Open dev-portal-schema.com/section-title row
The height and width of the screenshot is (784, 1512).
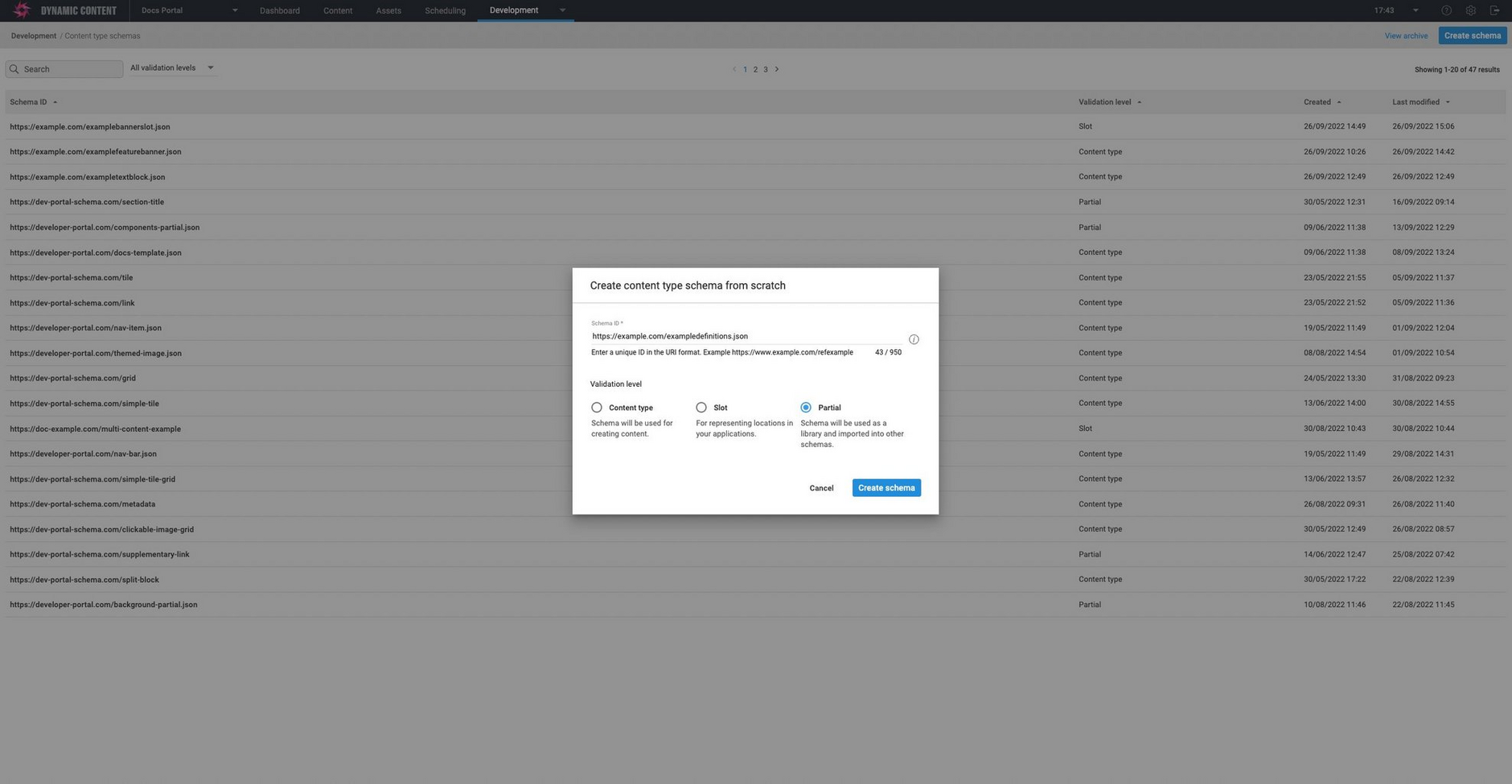tap(755, 202)
